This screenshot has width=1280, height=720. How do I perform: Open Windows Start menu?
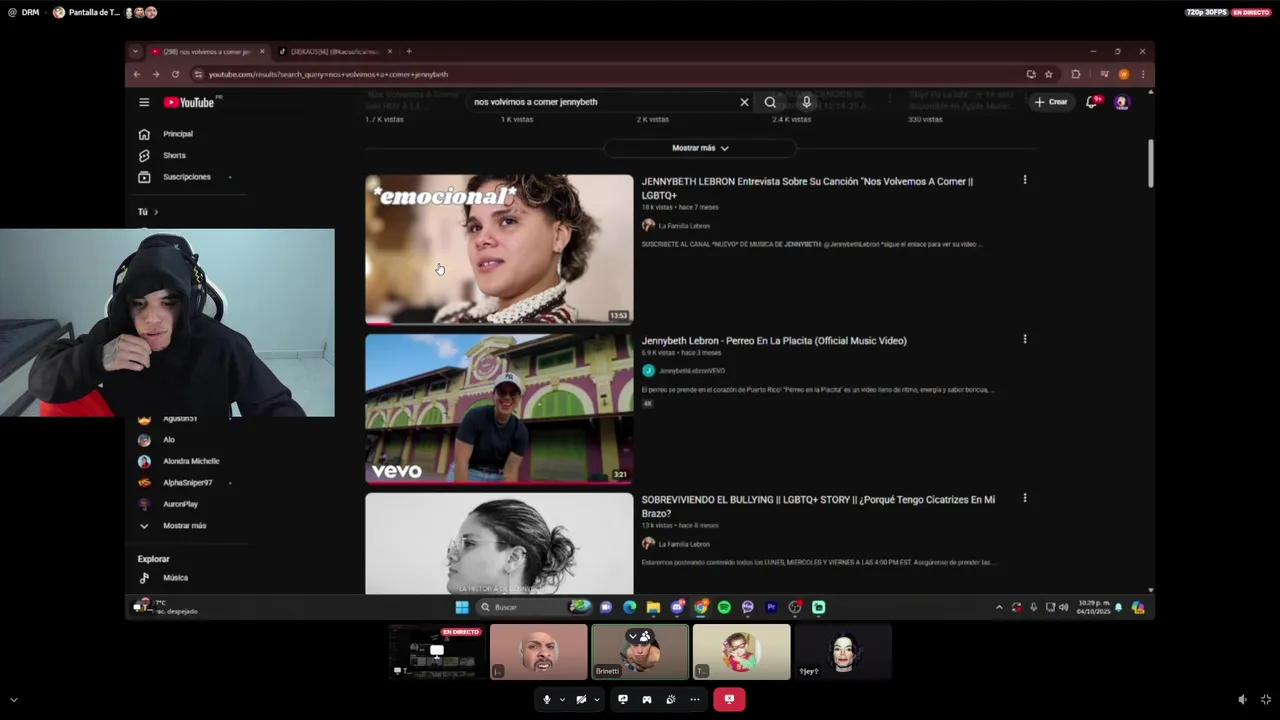[x=462, y=607]
